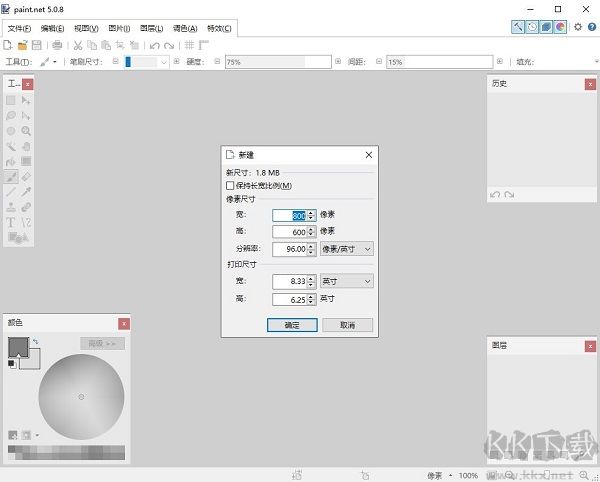This screenshot has width=600, height=482.
Task: Select the Paint Bucket tool
Action: click(11, 161)
